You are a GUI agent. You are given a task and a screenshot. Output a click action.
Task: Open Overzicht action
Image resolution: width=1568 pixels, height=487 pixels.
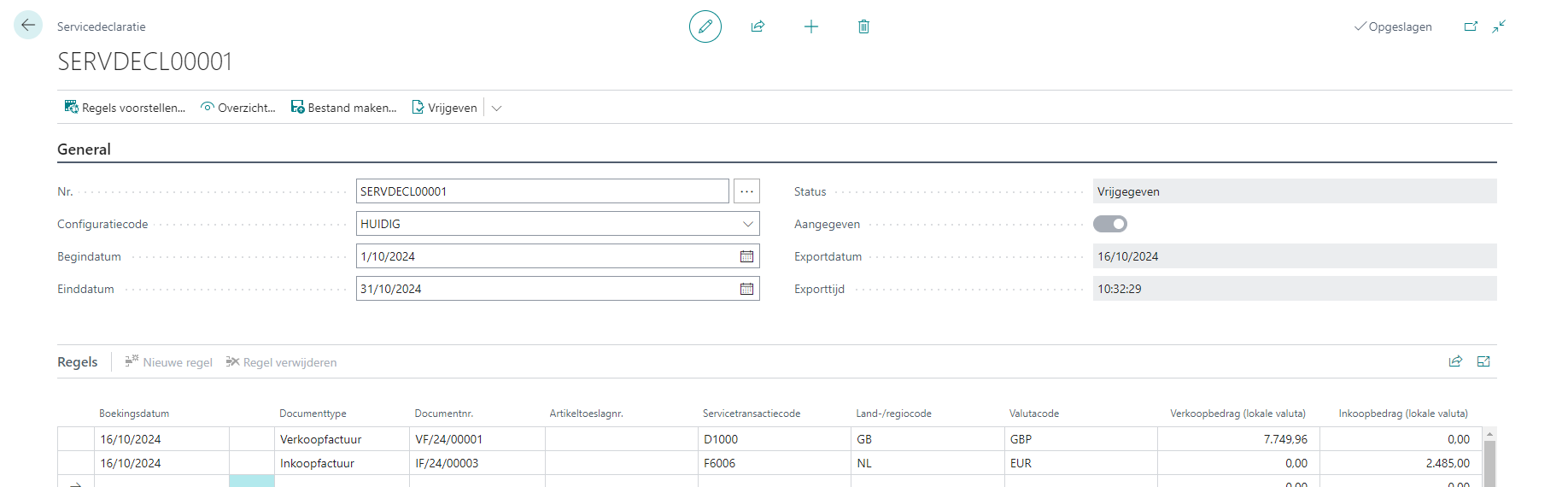pos(238,108)
